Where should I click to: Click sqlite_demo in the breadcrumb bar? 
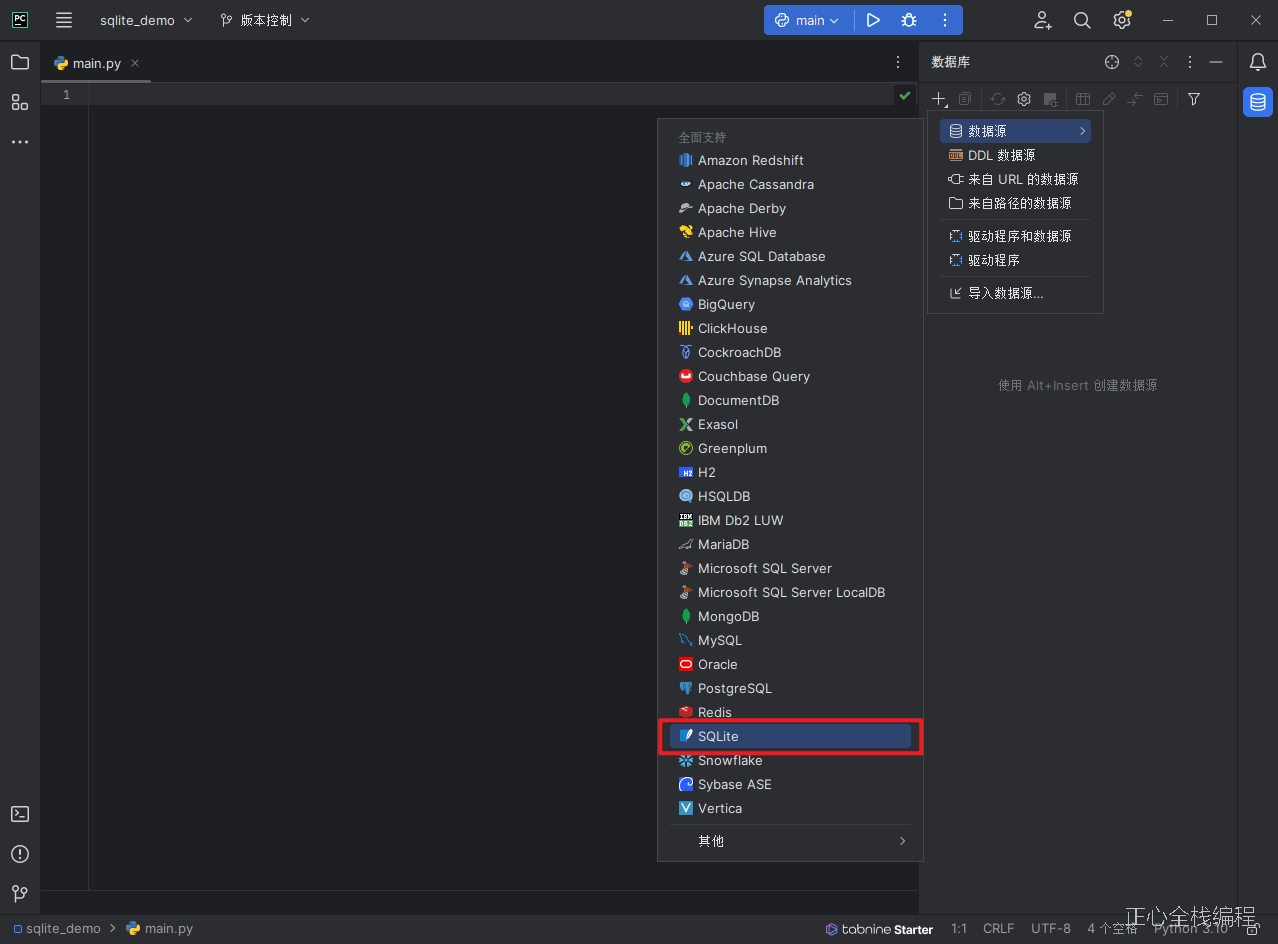[57, 928]
